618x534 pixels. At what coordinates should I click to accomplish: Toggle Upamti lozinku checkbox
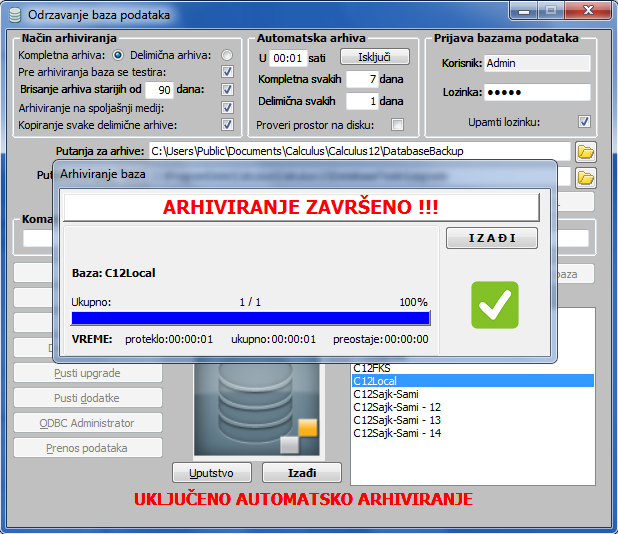coord(584,121)
